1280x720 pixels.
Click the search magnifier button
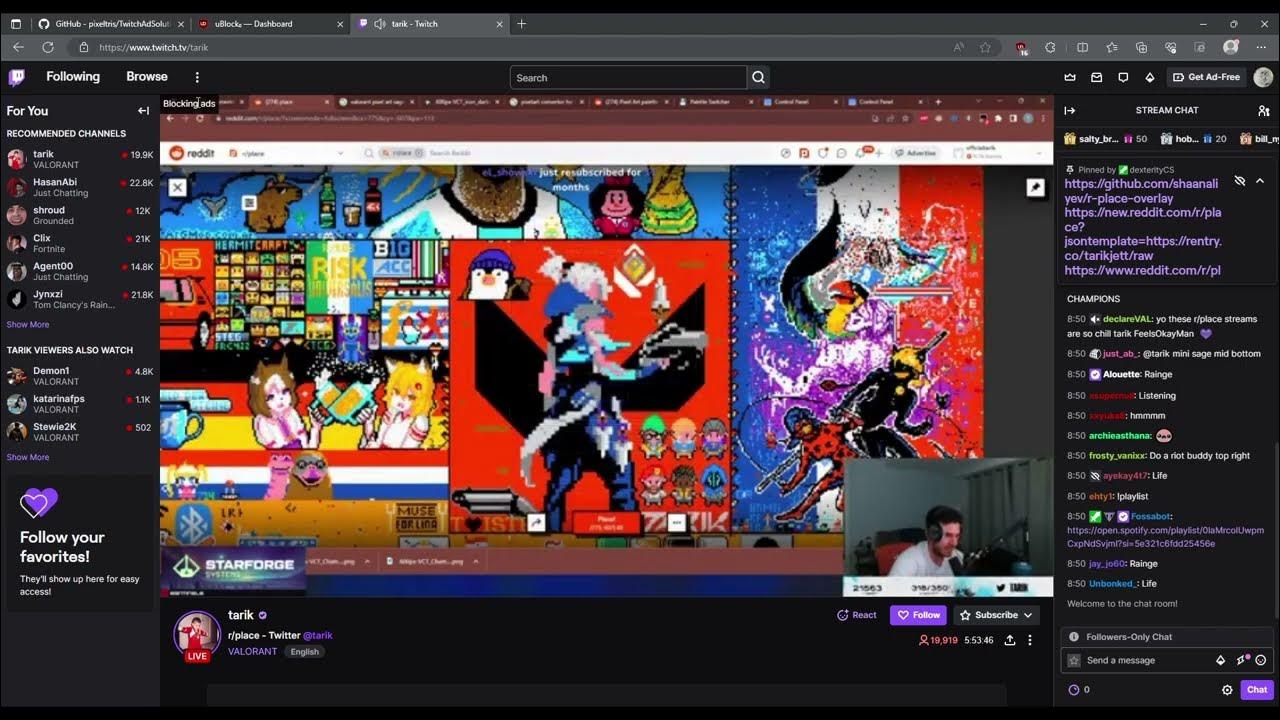(758, 78)
